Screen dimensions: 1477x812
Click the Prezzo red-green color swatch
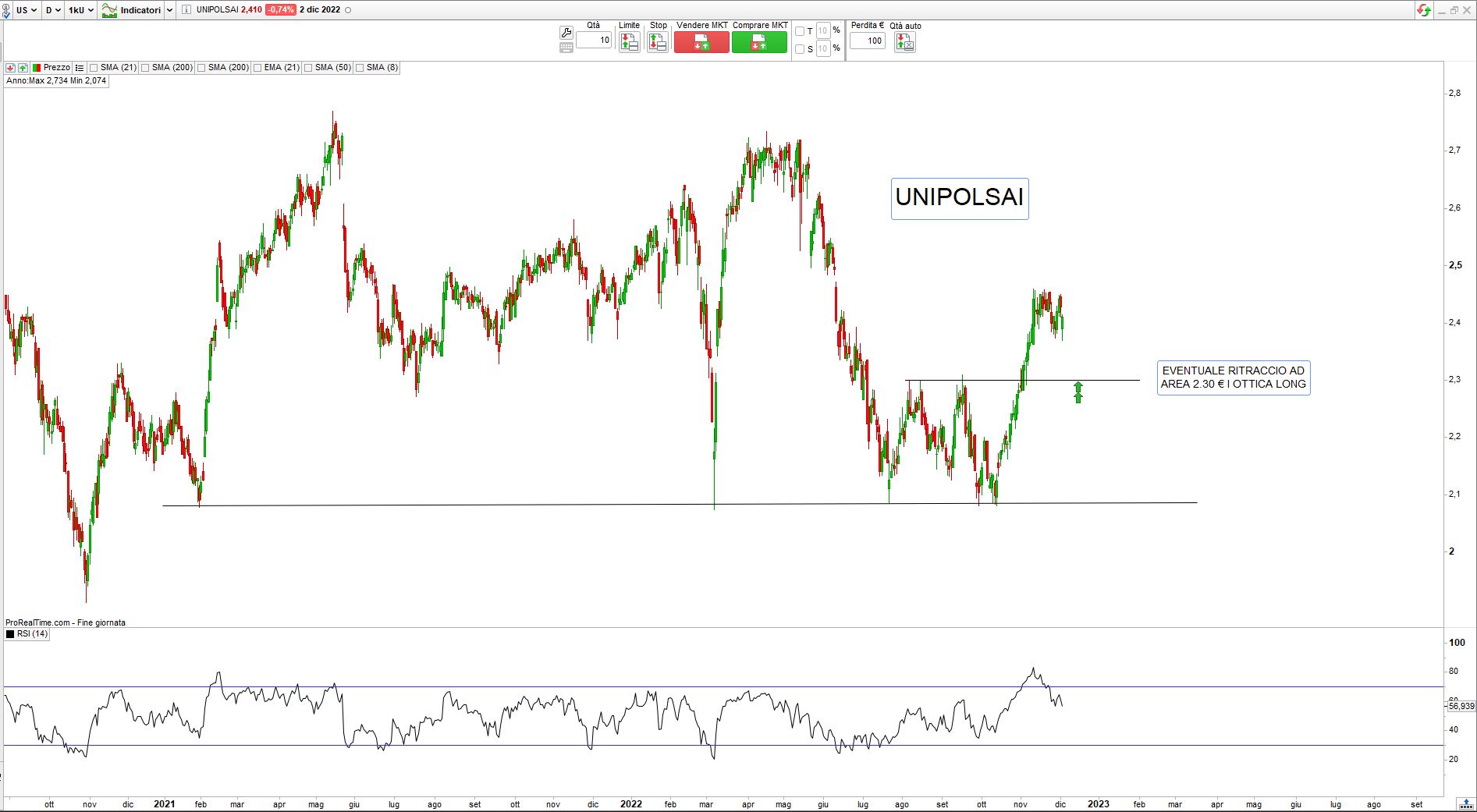[37, 68]
